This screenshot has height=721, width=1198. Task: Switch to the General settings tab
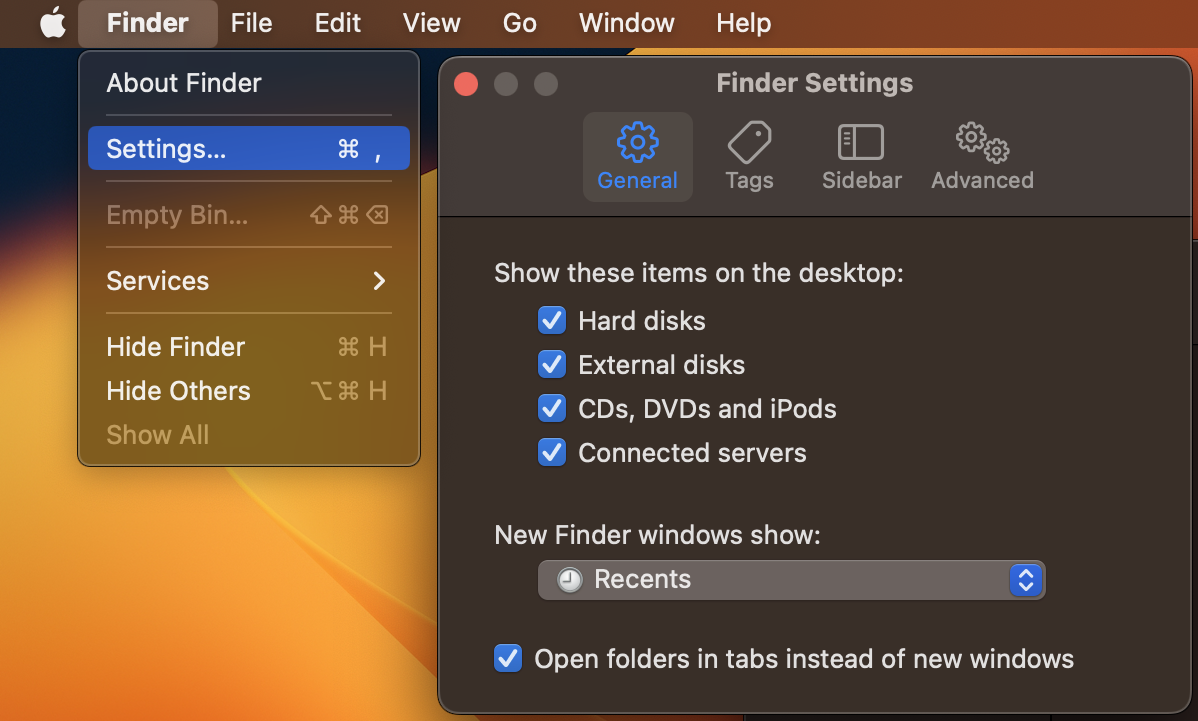tap(637, 157)
